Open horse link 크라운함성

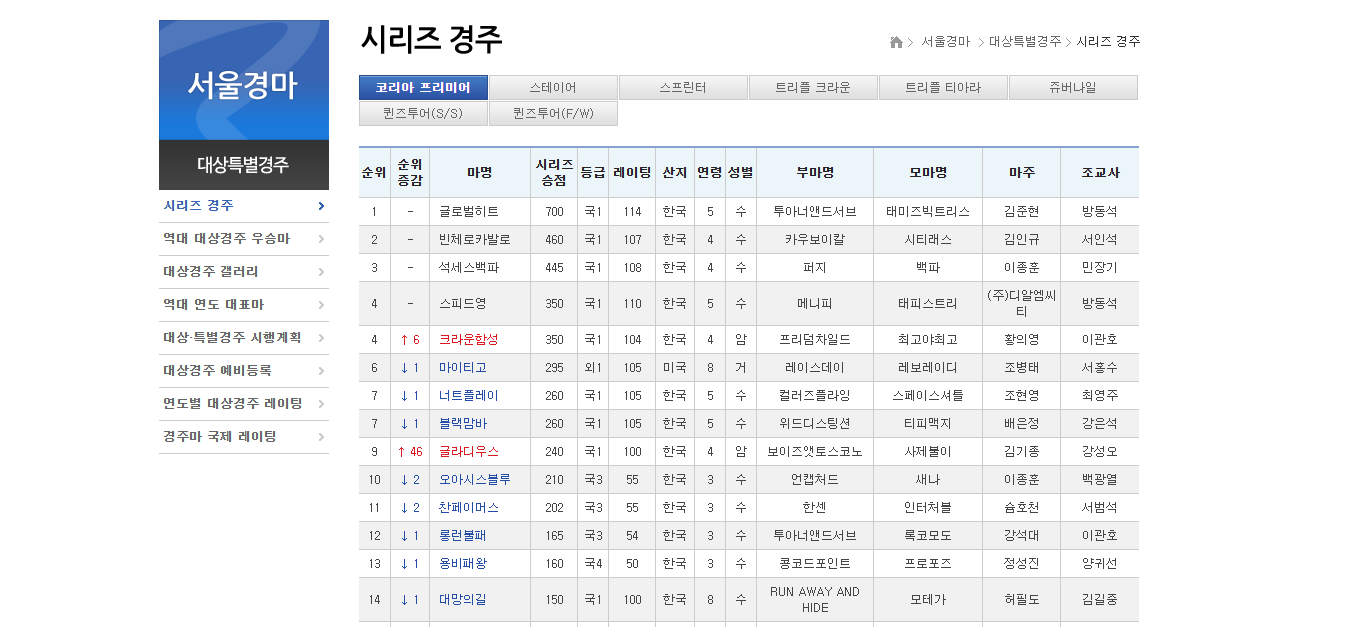(x=468, y=340)
